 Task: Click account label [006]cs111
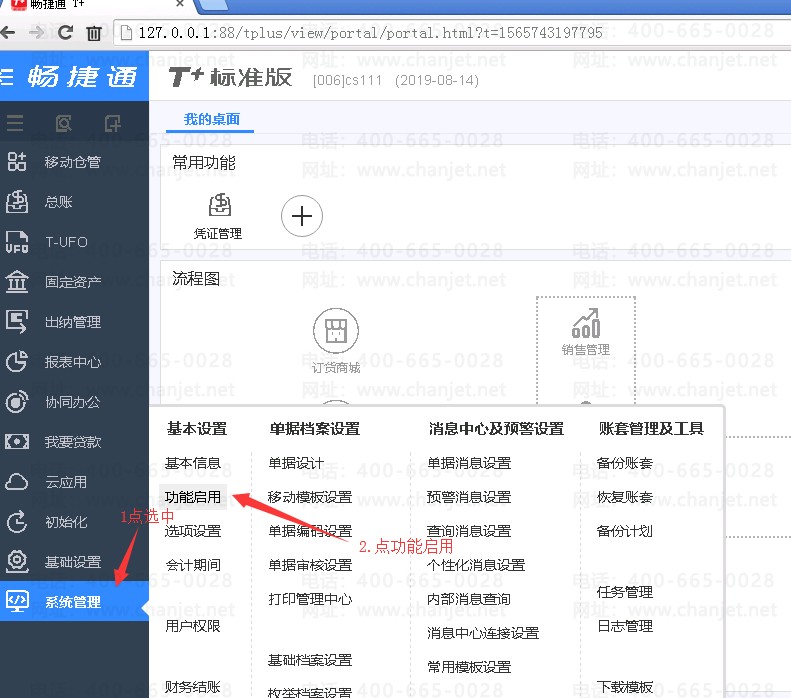(x=347, y=81)
